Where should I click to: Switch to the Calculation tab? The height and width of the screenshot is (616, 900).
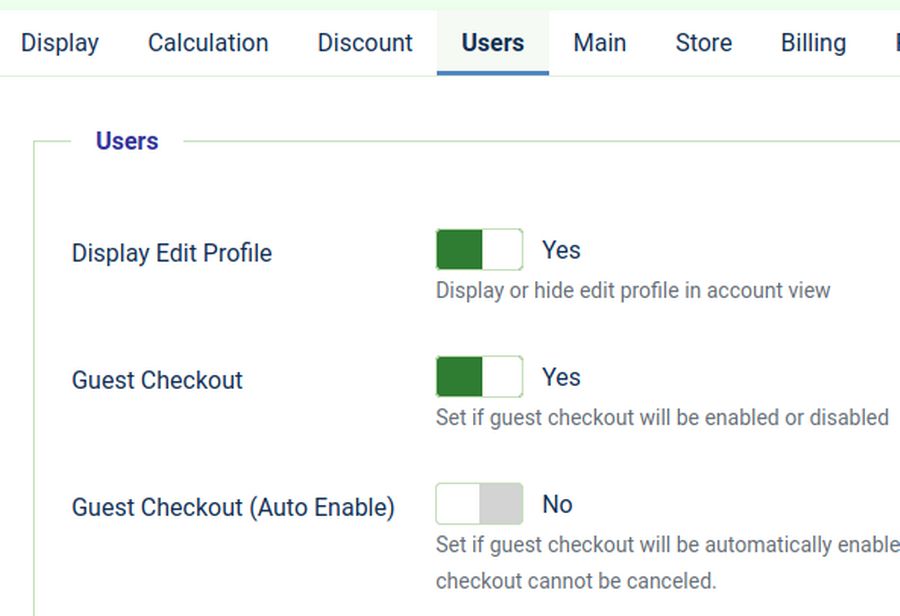coord(208,43)
